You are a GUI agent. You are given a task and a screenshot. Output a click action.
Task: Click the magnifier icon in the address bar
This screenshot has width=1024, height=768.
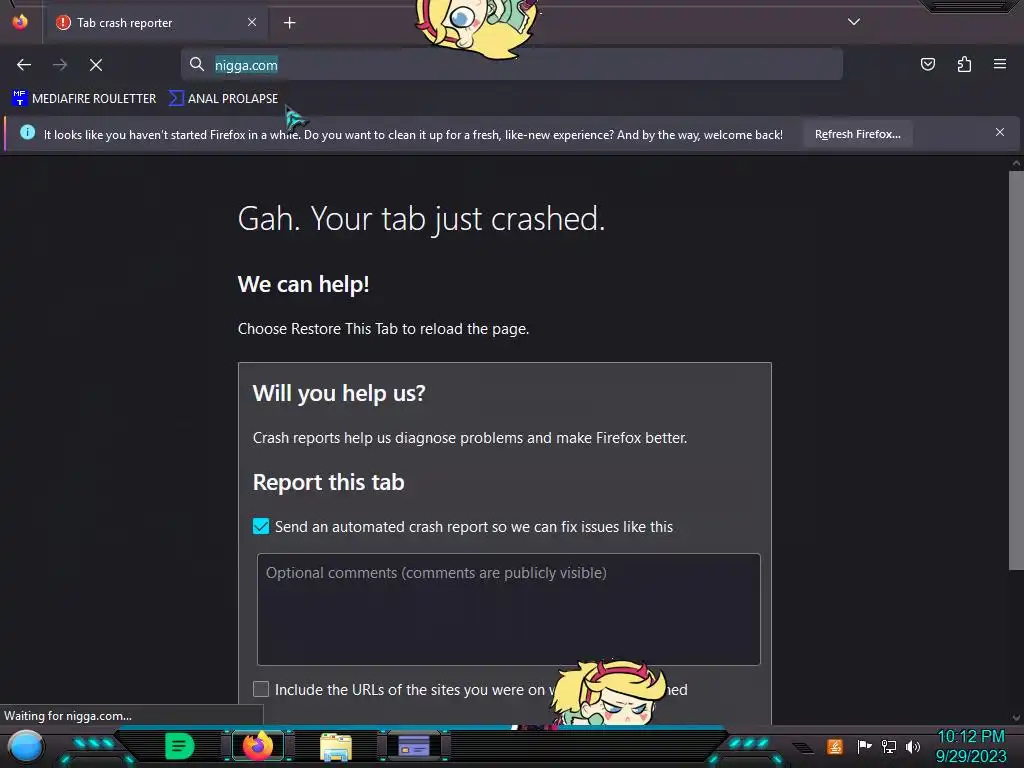click(197, 64)
